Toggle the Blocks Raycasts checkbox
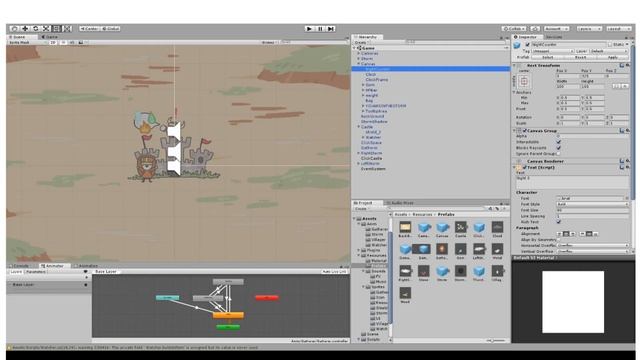The image size is (640, 360). coord(559,148)
